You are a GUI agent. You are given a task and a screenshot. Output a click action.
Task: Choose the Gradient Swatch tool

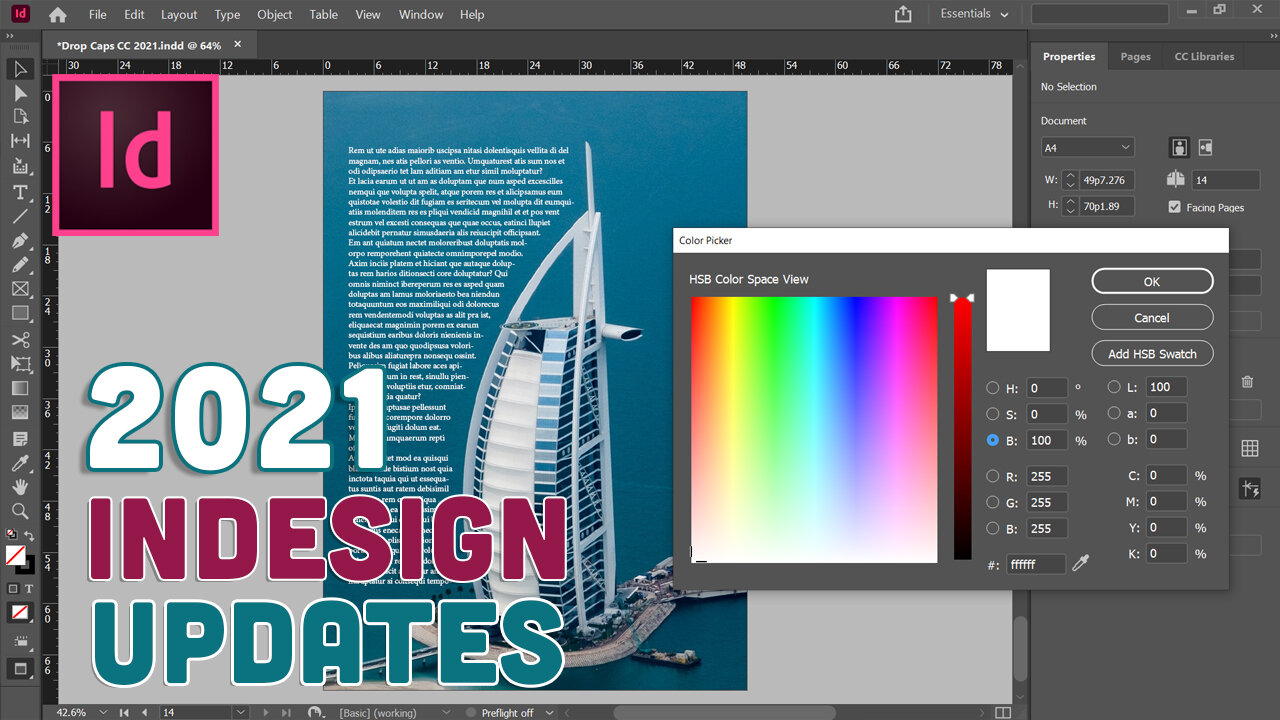tap(20, 388)
